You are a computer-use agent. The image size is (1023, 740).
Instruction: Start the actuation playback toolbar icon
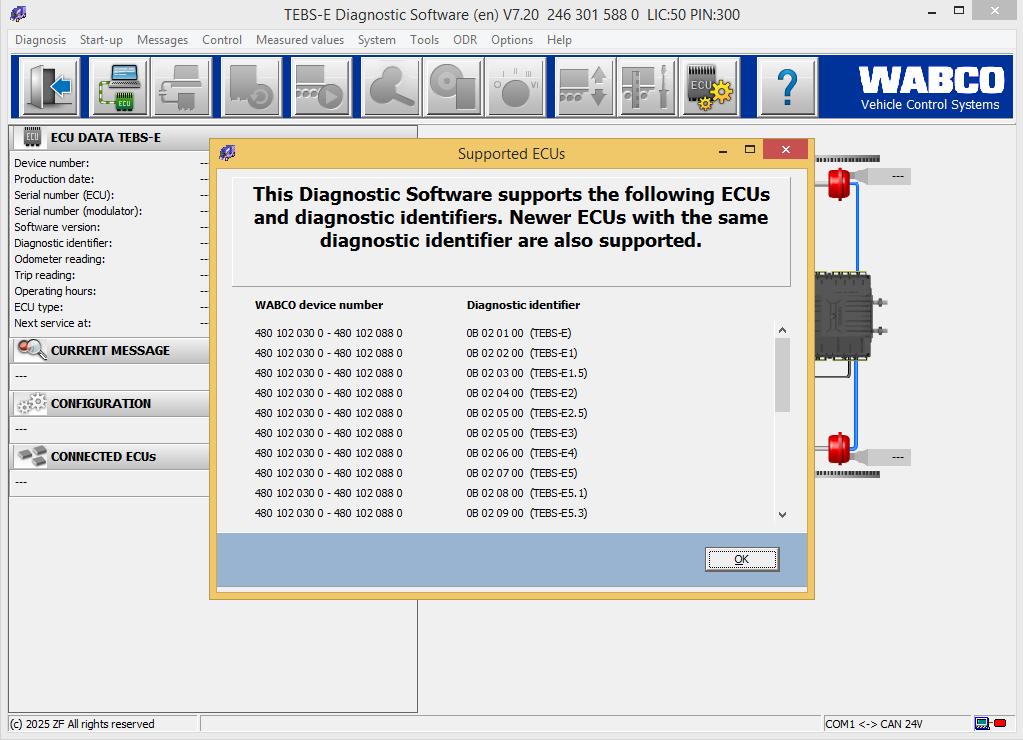click(318, 87)
